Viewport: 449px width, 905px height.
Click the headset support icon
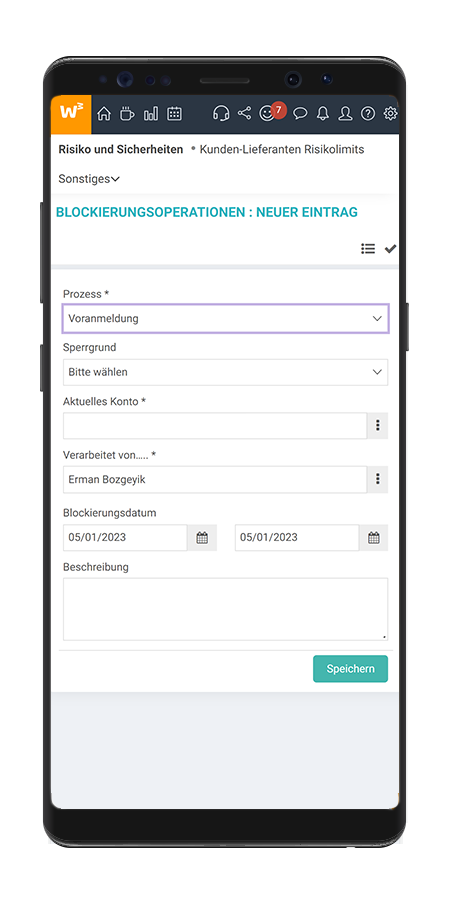(x=220, y=113)
